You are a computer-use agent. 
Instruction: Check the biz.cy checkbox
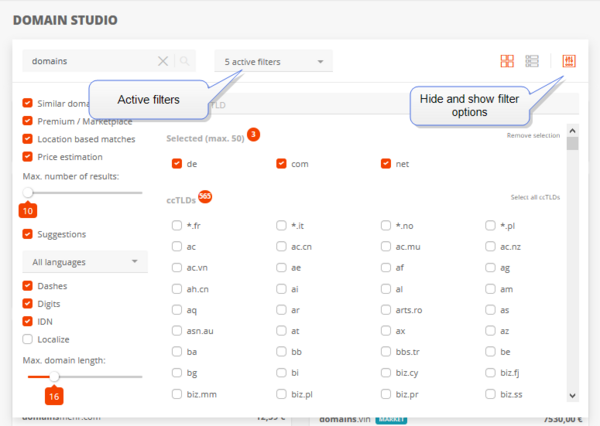[386, 372]
